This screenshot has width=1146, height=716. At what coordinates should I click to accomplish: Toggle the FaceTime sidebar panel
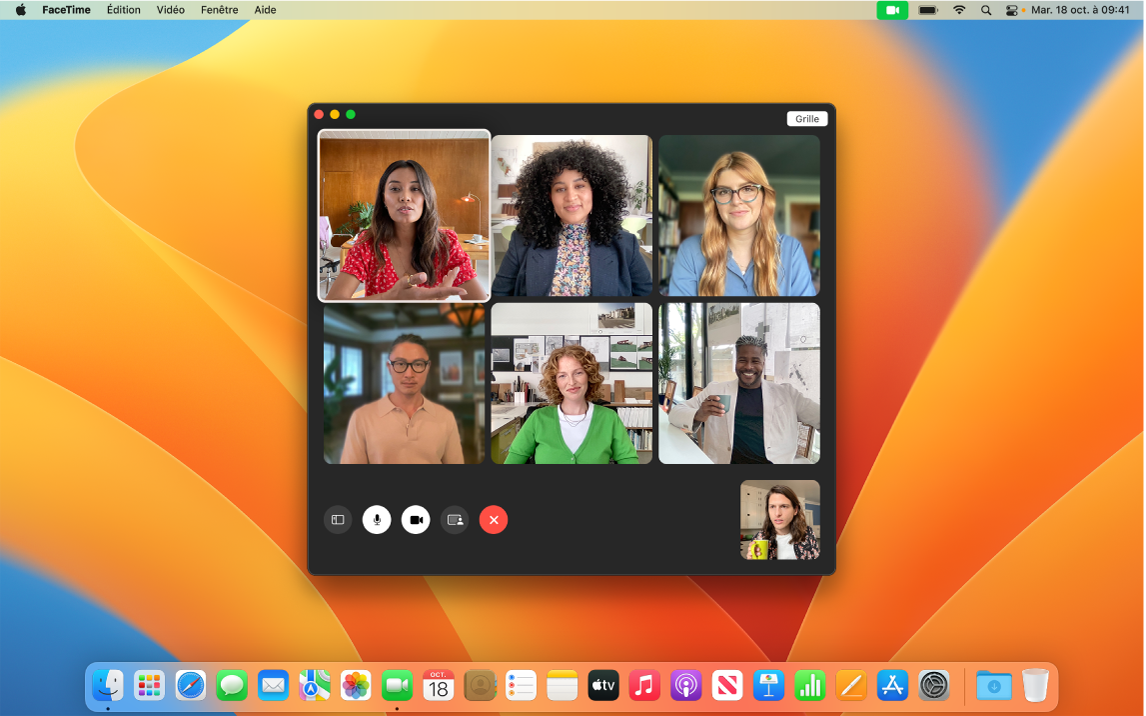tap(338, 519)
